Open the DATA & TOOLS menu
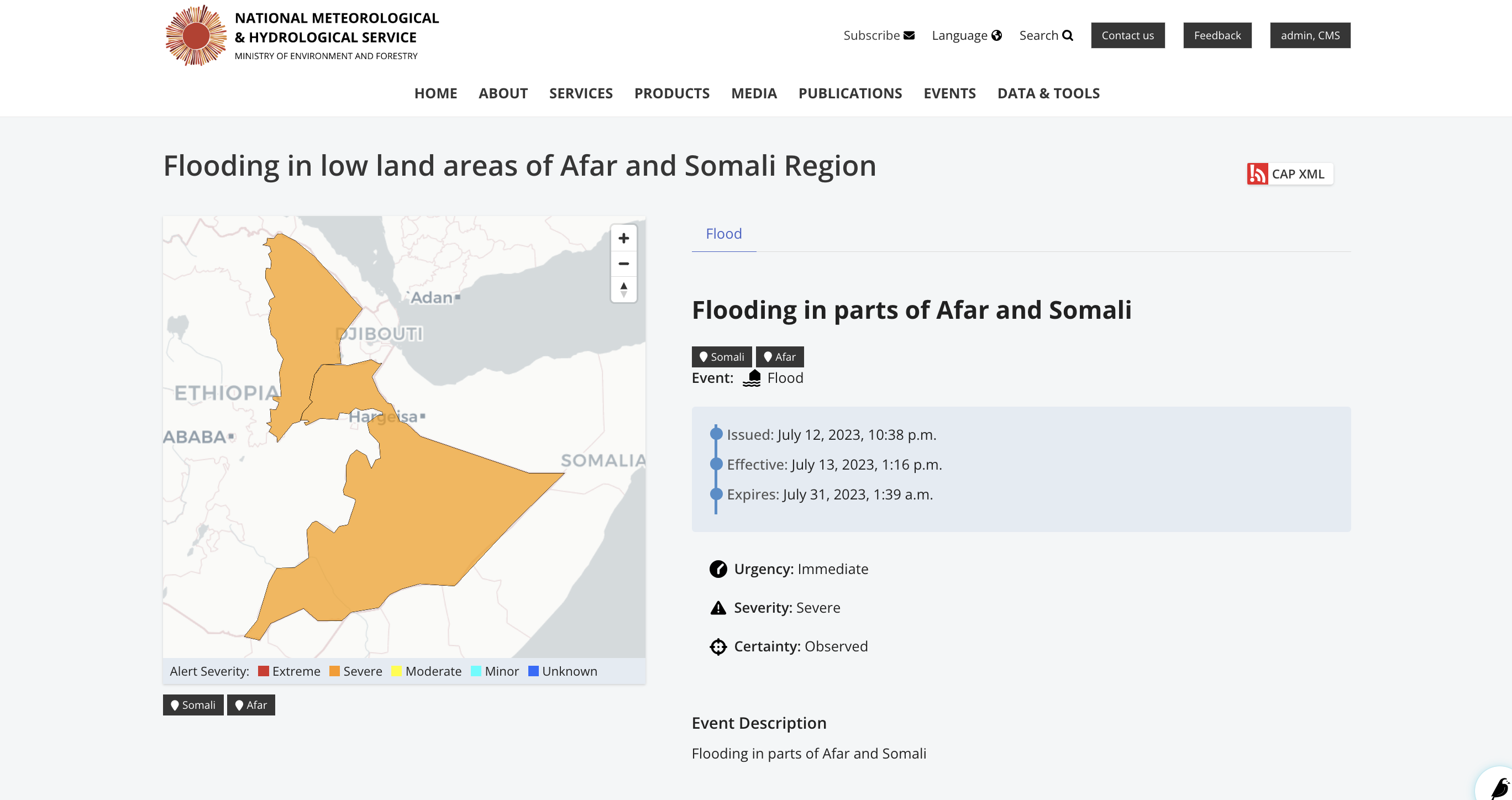This screenshot has height=800, width=1512. click(x=1048, y=93)
